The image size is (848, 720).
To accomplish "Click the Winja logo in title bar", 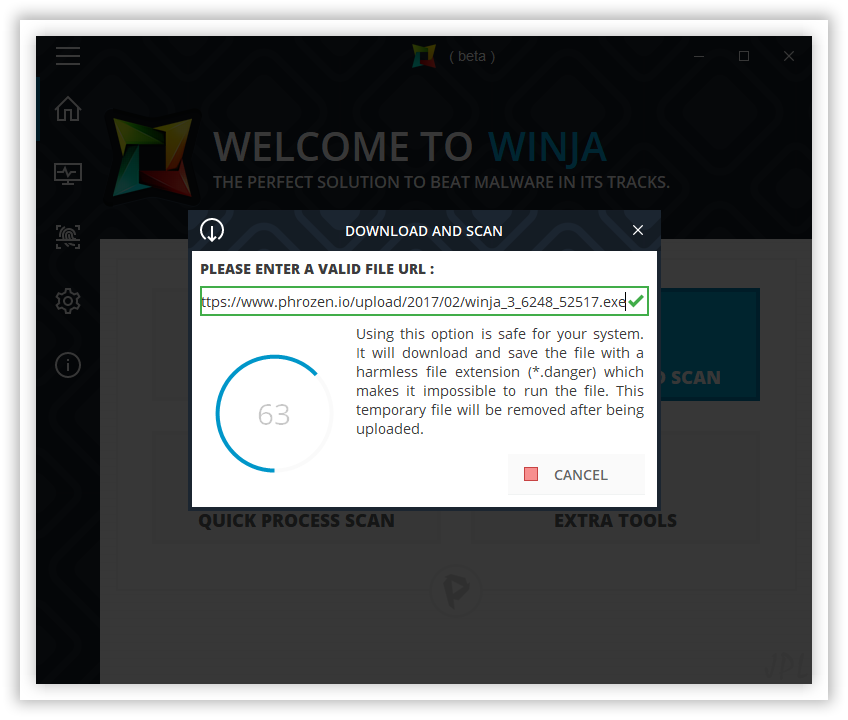I will [423, 56].
